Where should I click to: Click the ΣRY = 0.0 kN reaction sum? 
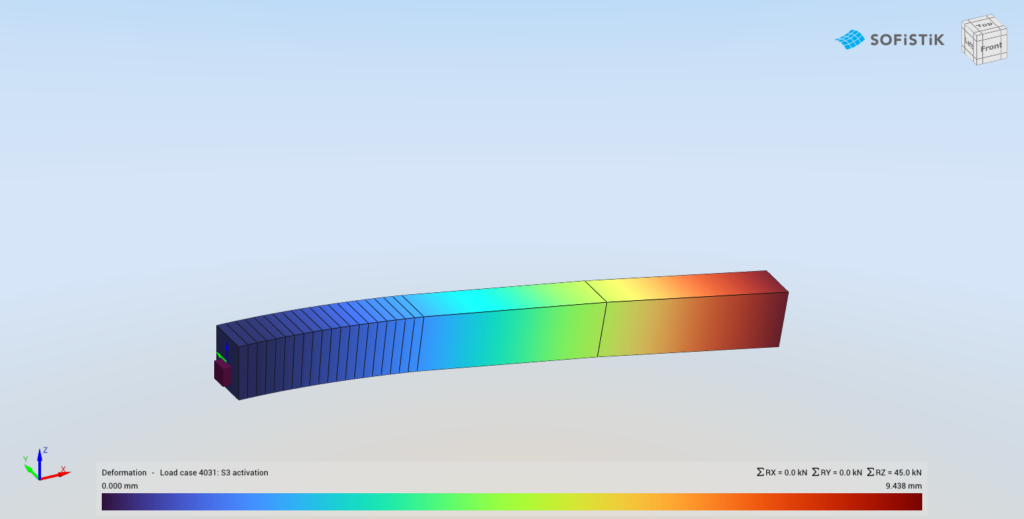836,472
